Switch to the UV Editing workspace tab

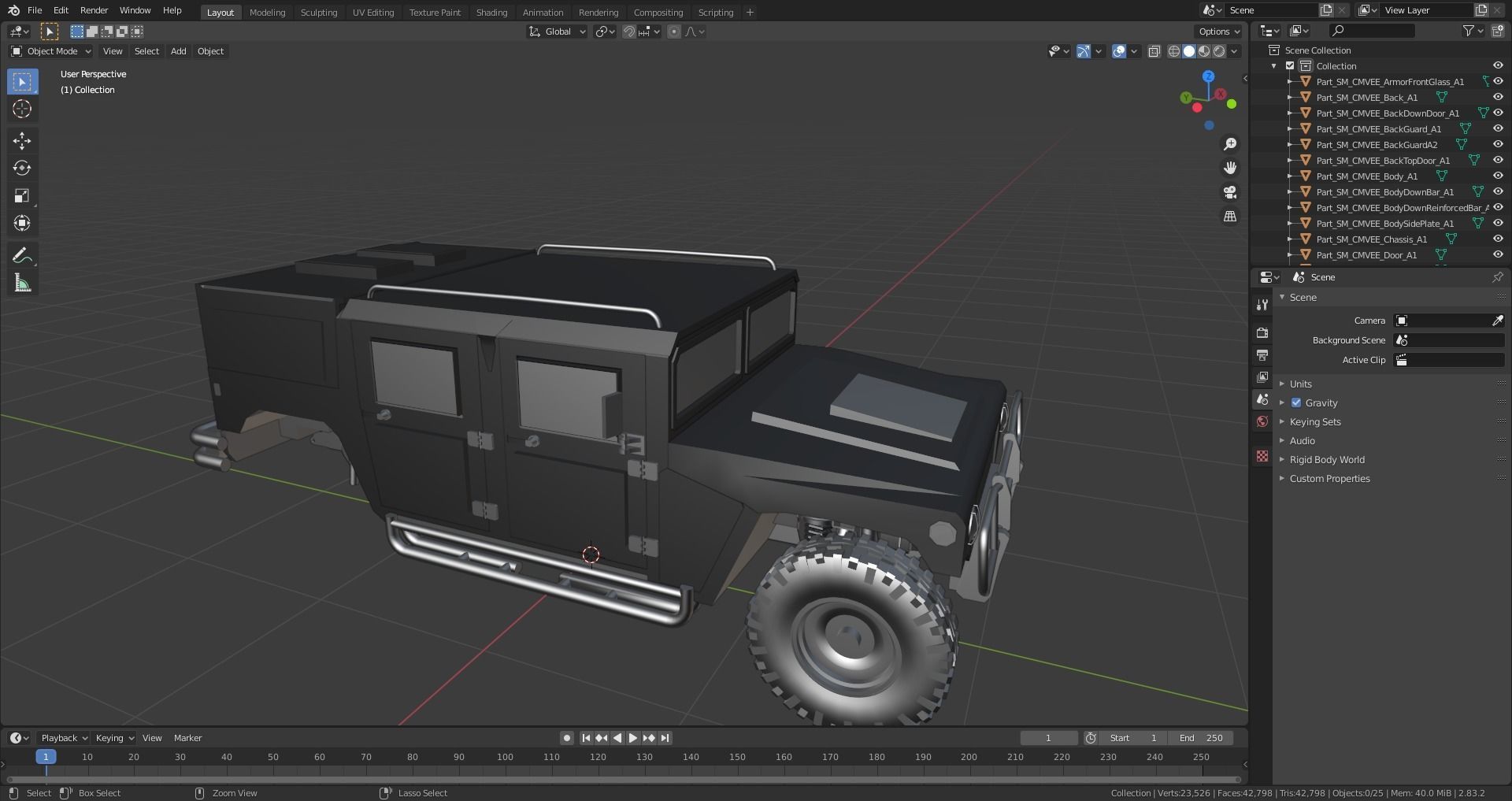(373, 13)
